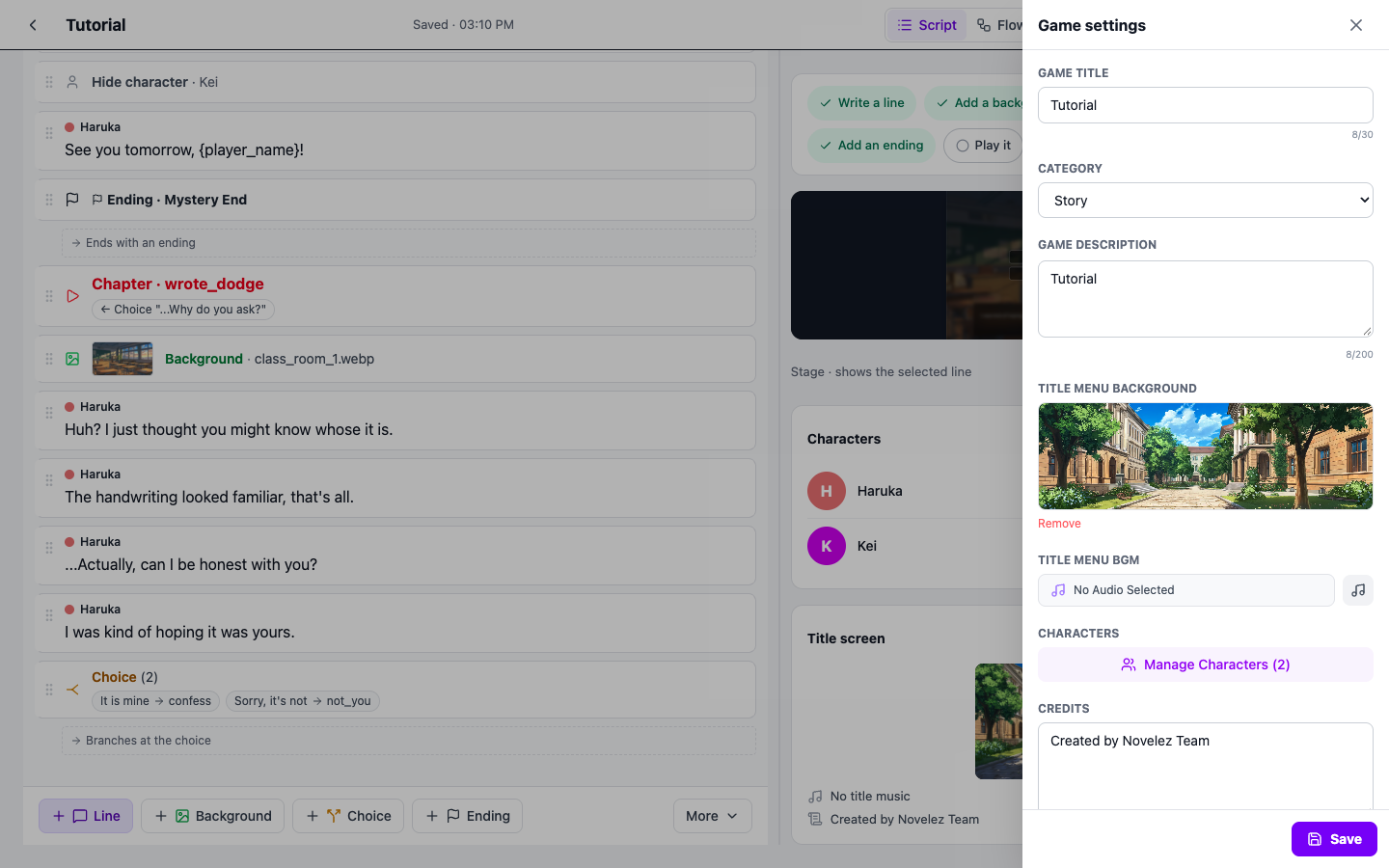Image resolution: width=1389 pixels, height=868 pixels.
Task: Click the Ending Mystery End flag icon
Action: click(72, 200)
